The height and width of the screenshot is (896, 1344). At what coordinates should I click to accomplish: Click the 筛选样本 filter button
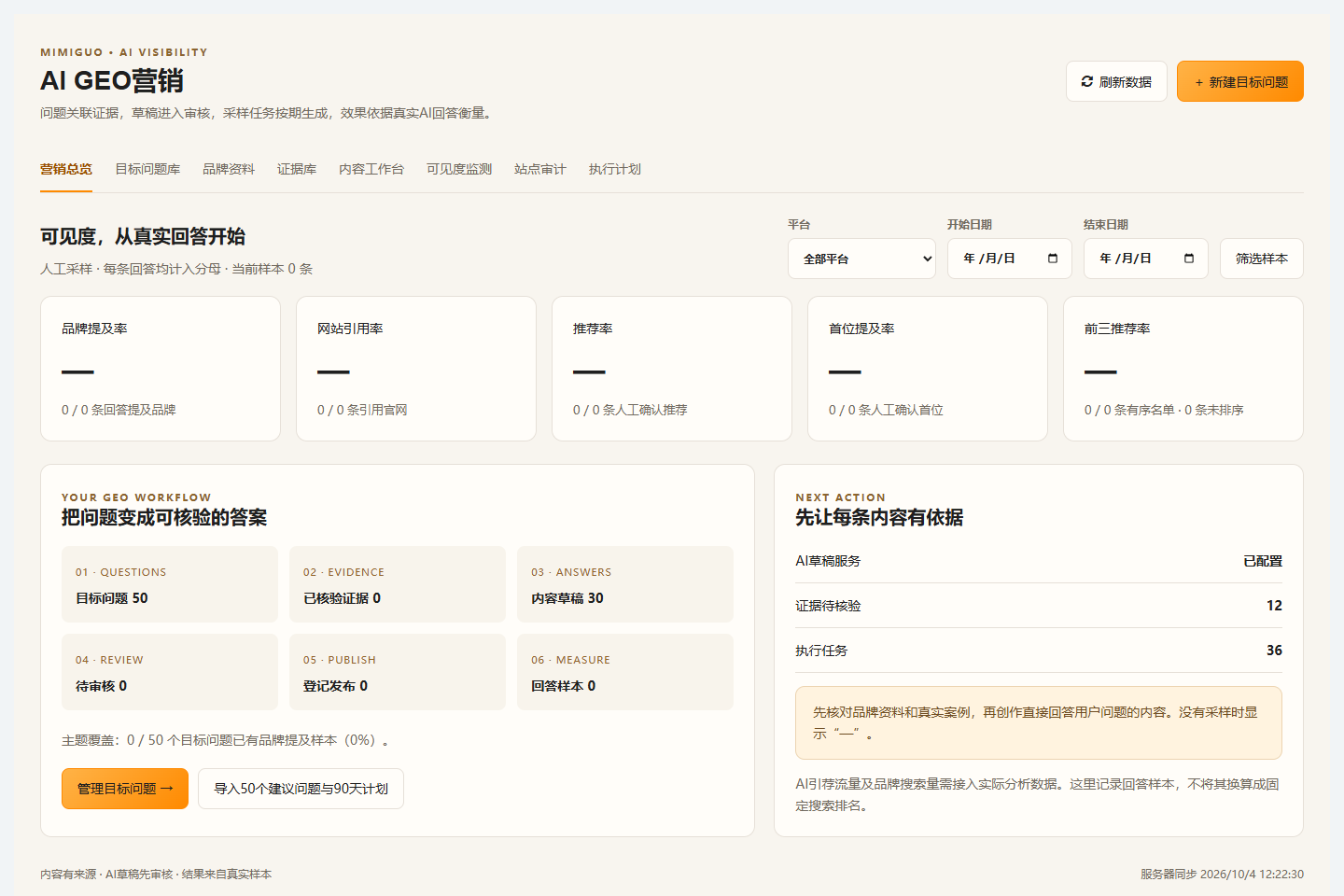(x=1261, y=259)
